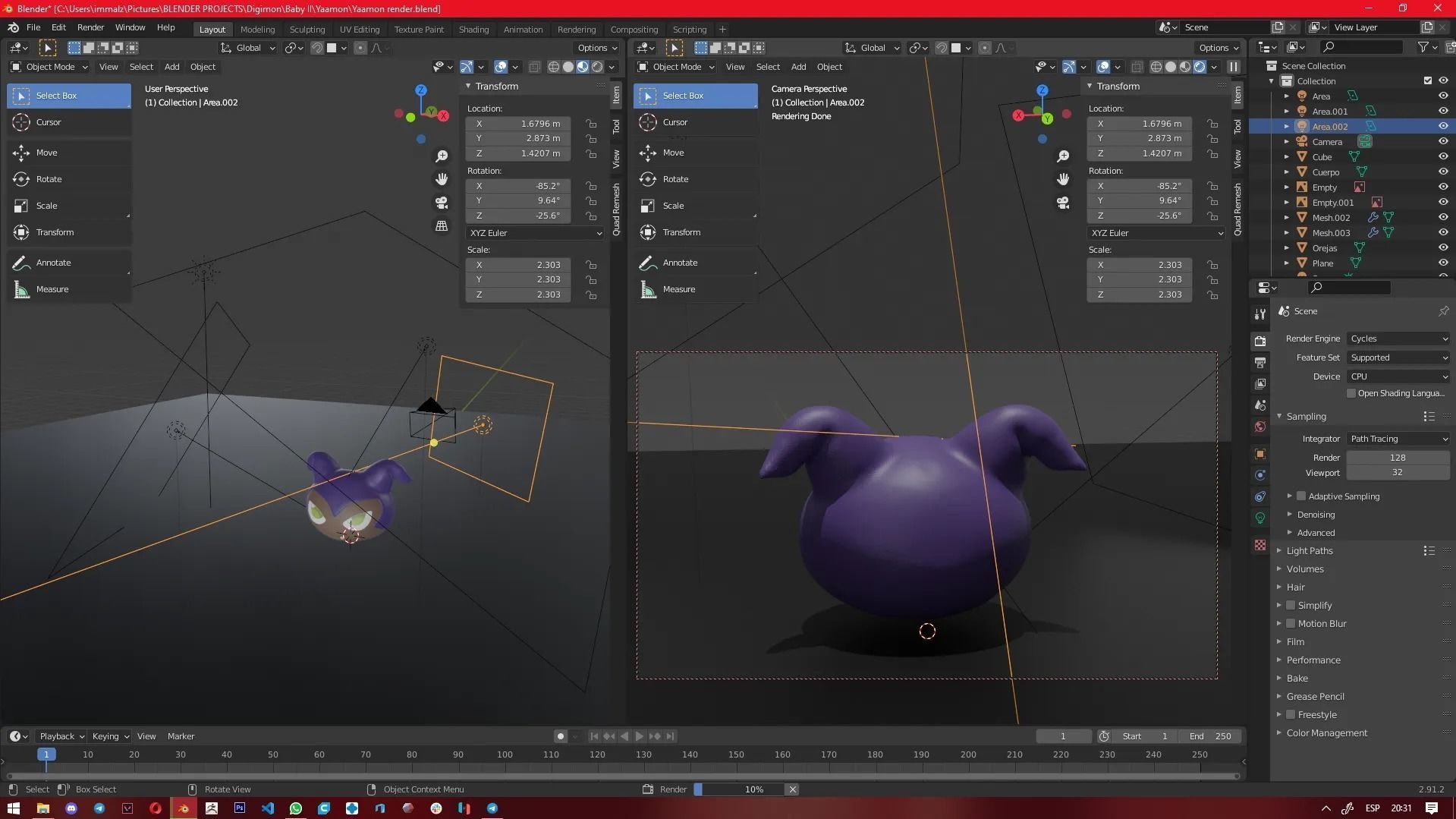
Task: Open the Render properties tab icon
Action: click(1260, 342)
